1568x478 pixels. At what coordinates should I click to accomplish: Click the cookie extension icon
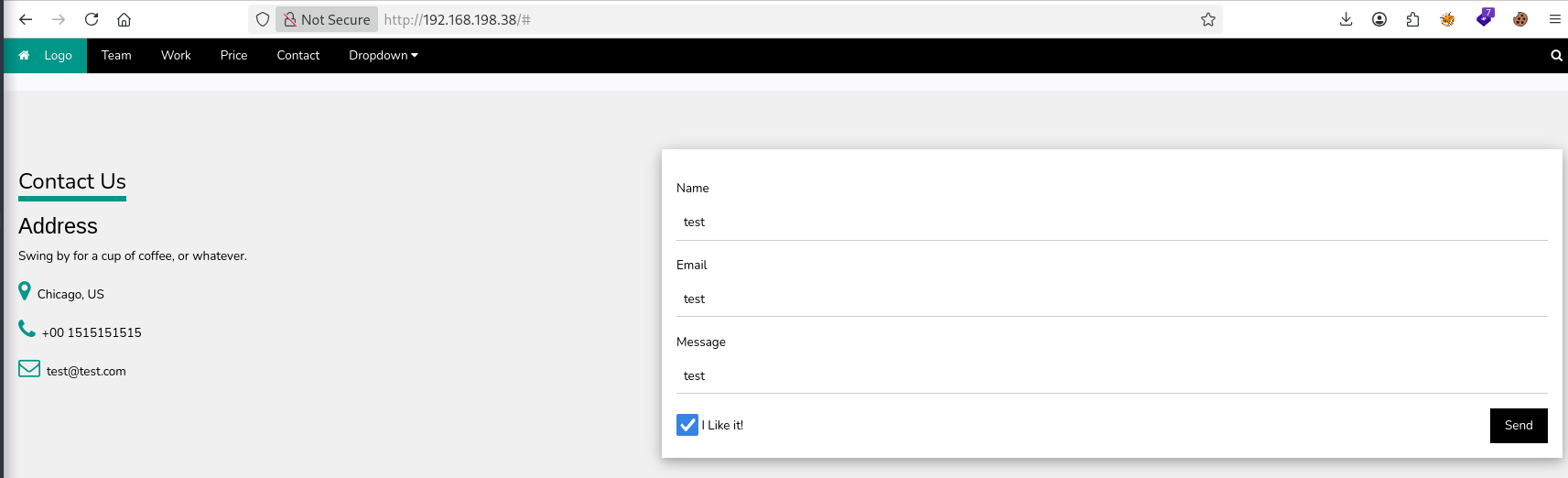tap(1520, 19)
